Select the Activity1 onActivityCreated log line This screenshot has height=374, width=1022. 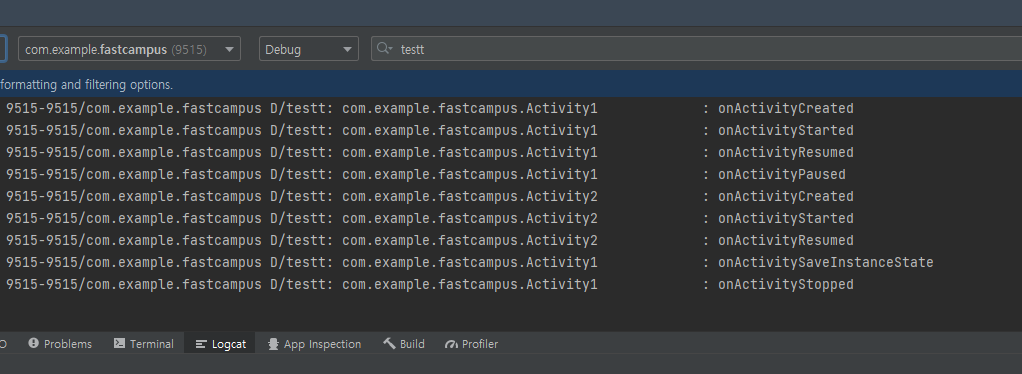(430, 108)
